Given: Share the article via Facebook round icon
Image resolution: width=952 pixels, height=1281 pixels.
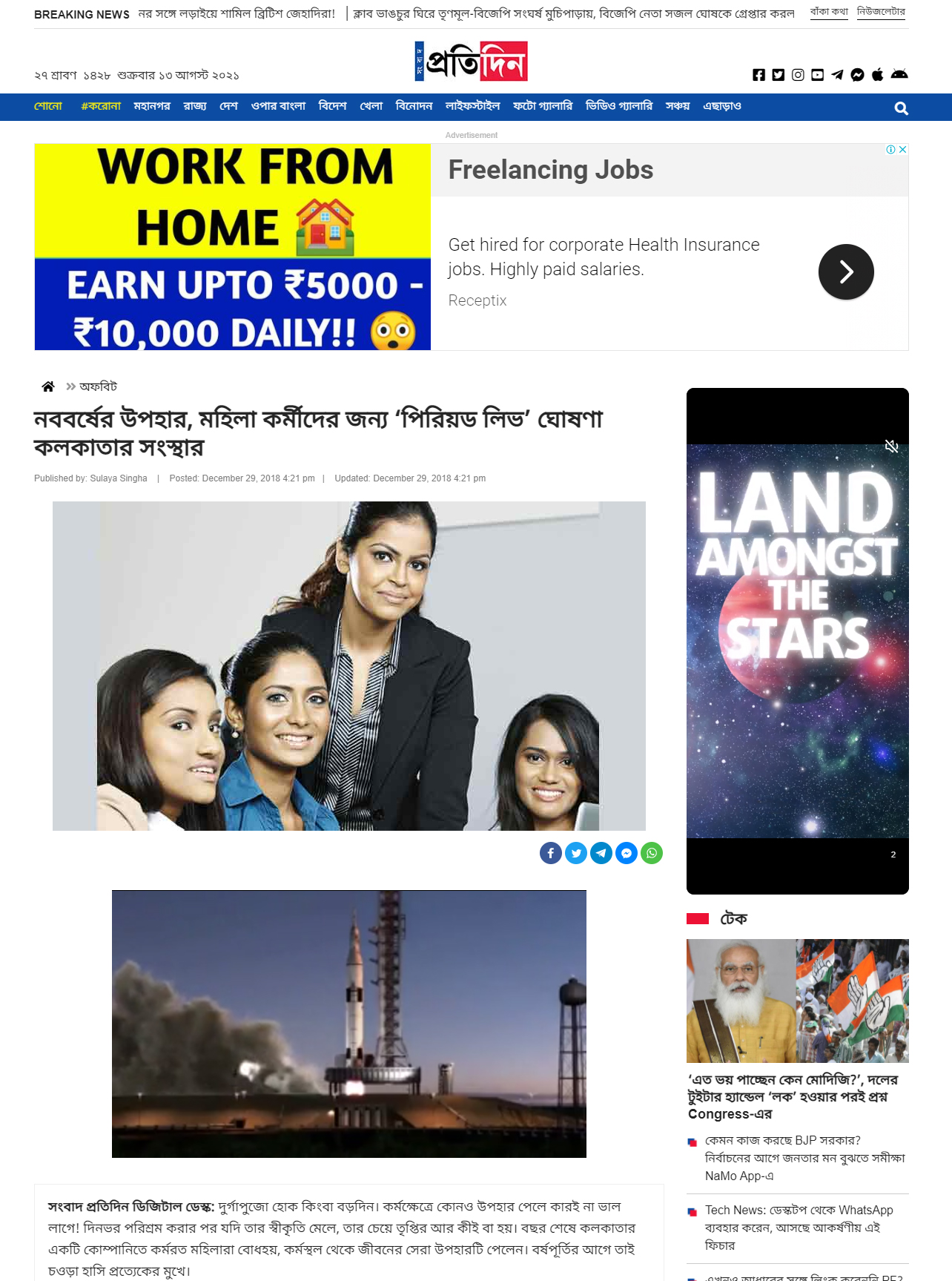Looking at the screenshot, I should pos(551,853).
